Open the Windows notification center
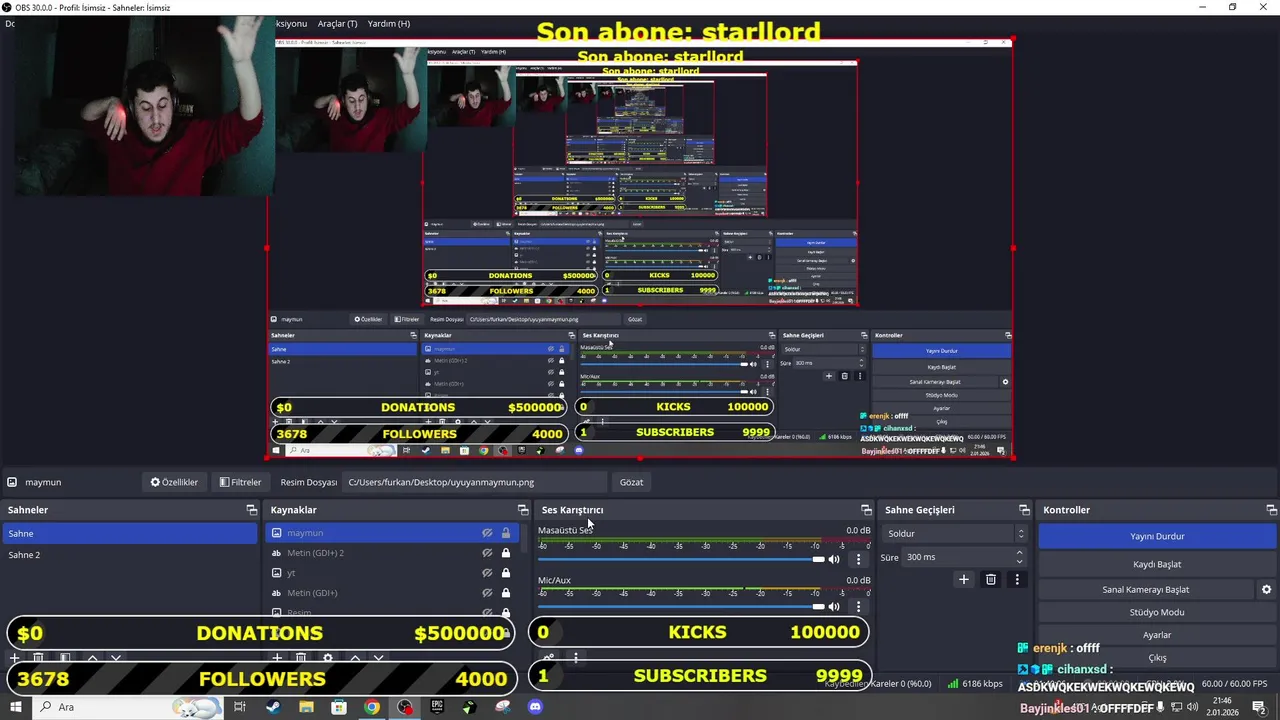Image resolution: width=1280 pixels, height=720 pixels. pyautogui.click(x=1259, y=707)
